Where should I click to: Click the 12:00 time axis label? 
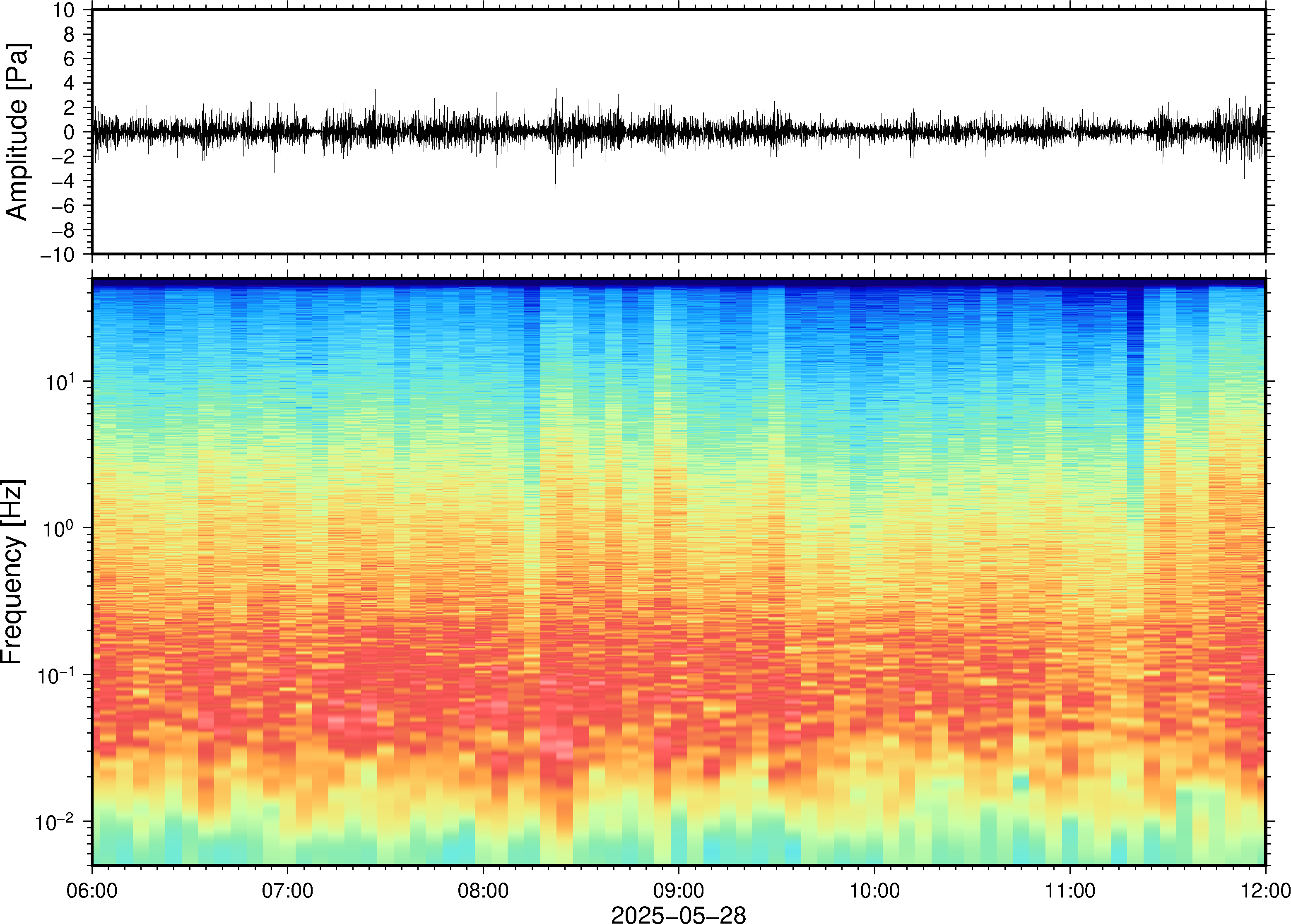pos(1265,890)
